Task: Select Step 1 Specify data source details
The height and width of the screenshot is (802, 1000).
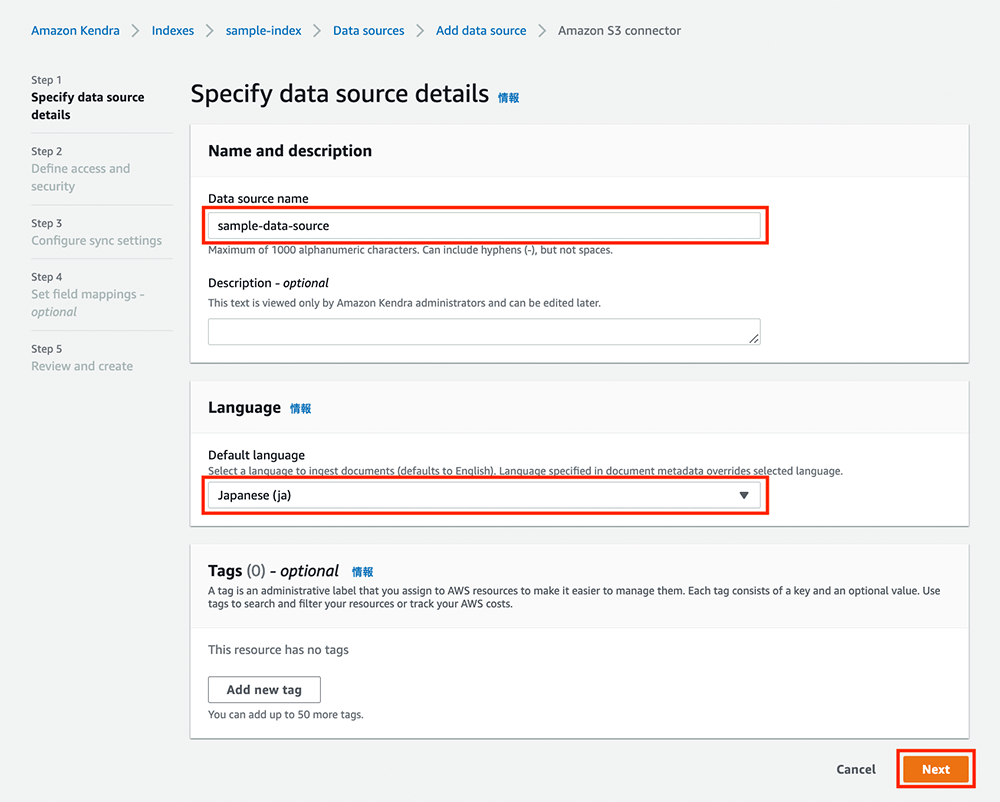Action: [88, 106]
